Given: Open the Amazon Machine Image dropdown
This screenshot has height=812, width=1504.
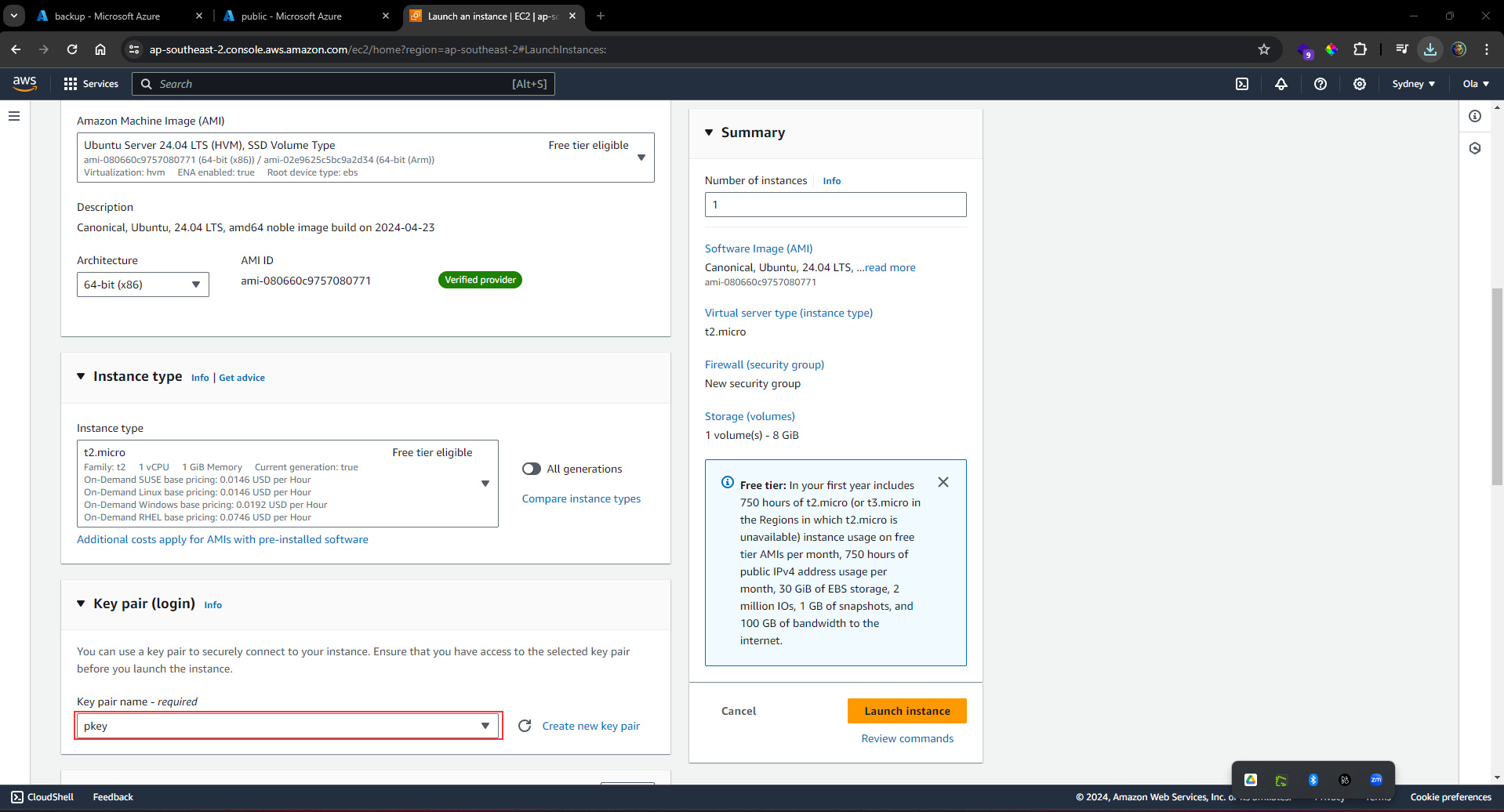Looking at the screenshot, I should (365, 158).
